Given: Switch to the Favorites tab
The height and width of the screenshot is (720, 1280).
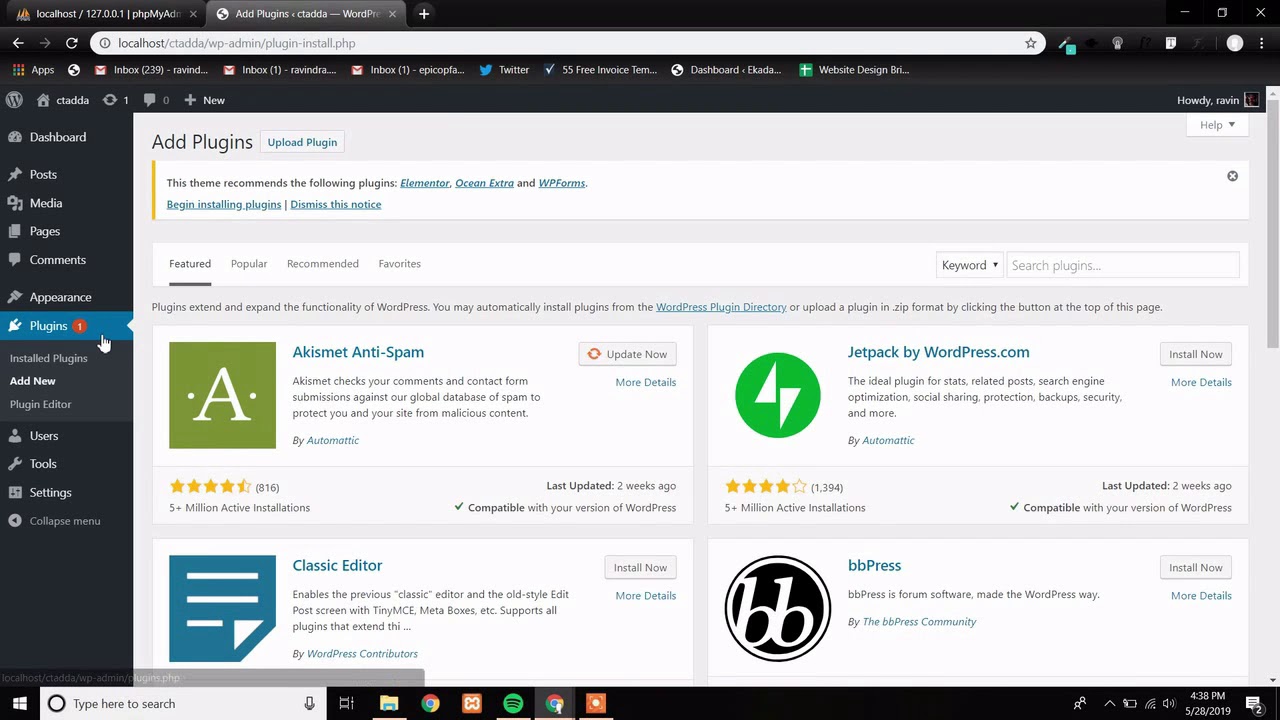Looking at the screenshot, I should point(399,264).
